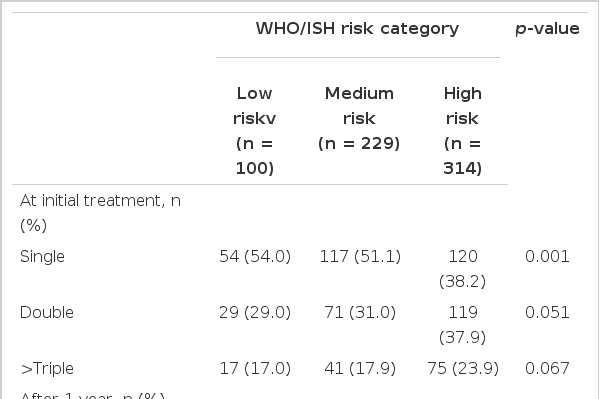Click the >Triple row label
599x399 pixels.
(47, 369)
